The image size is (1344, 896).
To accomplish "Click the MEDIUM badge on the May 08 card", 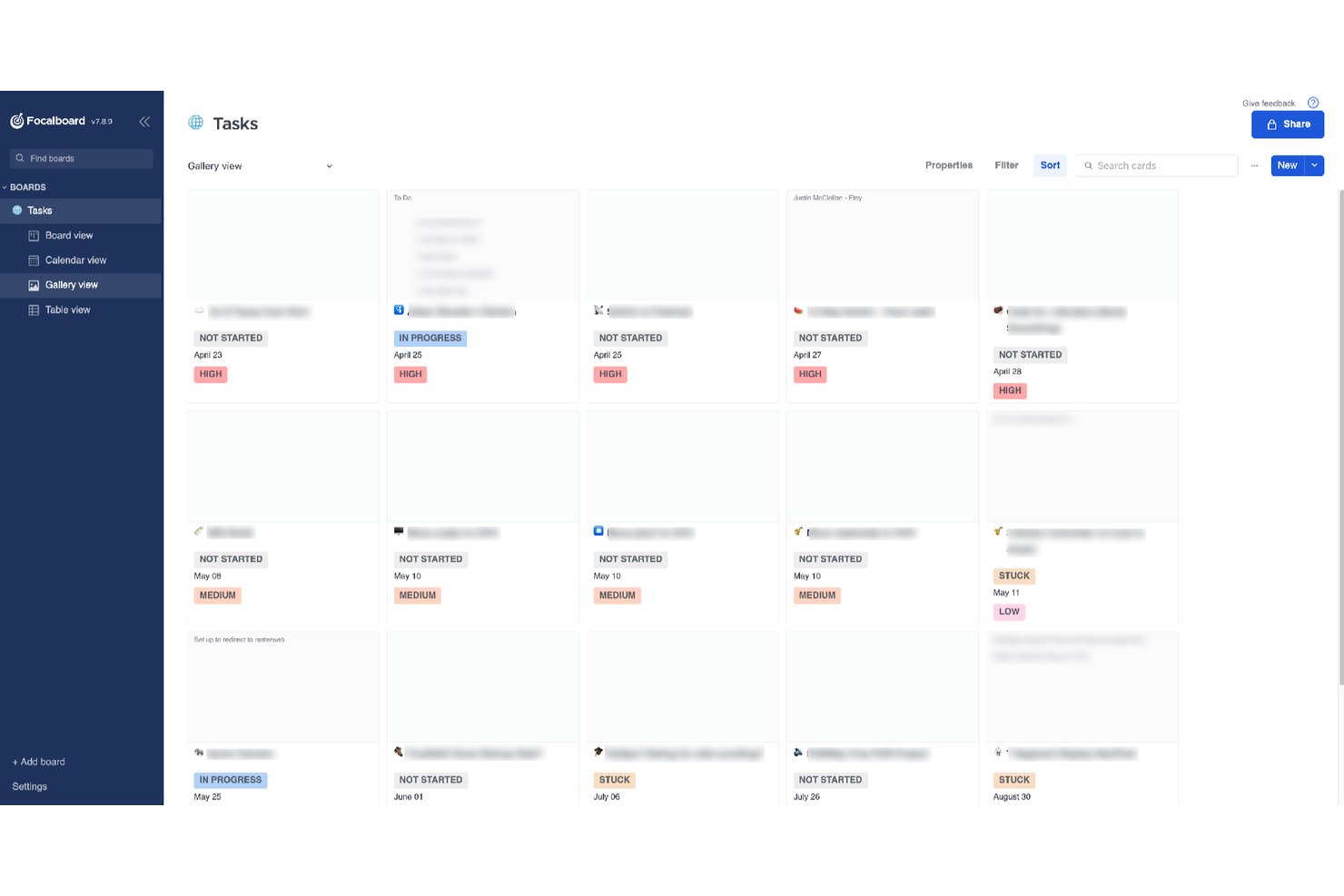I will click(217, 596).
